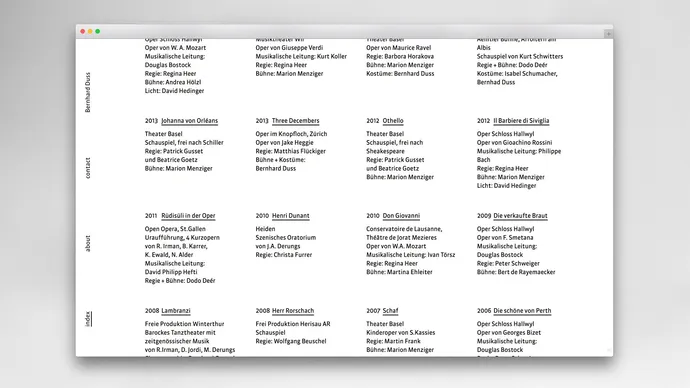Image resolution: width=690 pixels, height=388 pixels.
Task: Open the Don Giovanni link
Action: click(401, 216)
